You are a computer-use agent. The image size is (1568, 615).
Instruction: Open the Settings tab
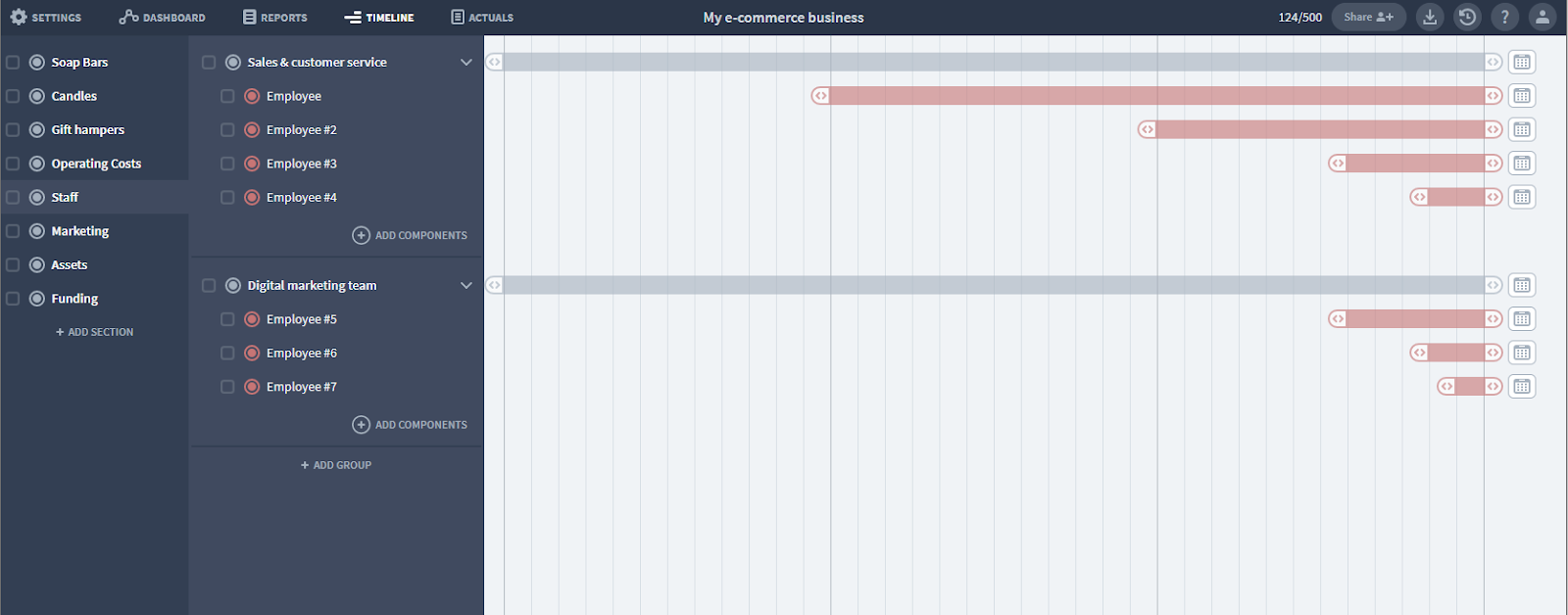[x=46, y=17]
